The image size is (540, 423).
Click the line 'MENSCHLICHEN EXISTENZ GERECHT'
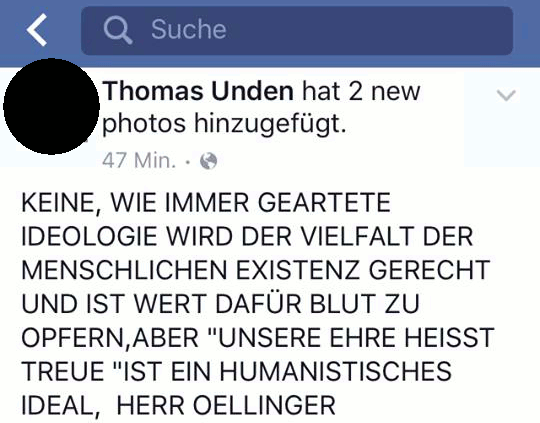(x=256, y=270)
